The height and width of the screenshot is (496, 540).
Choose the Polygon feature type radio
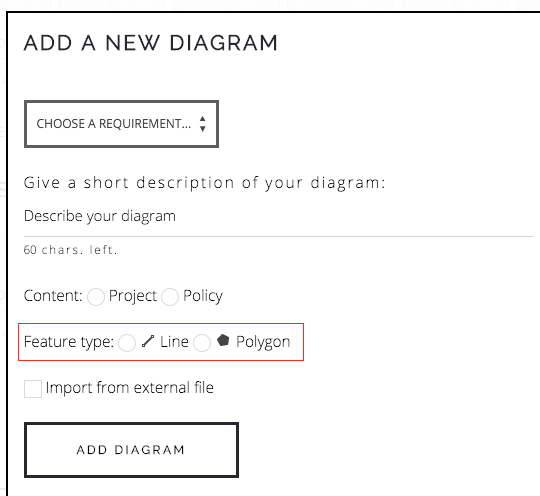click(x=202, y=343)
